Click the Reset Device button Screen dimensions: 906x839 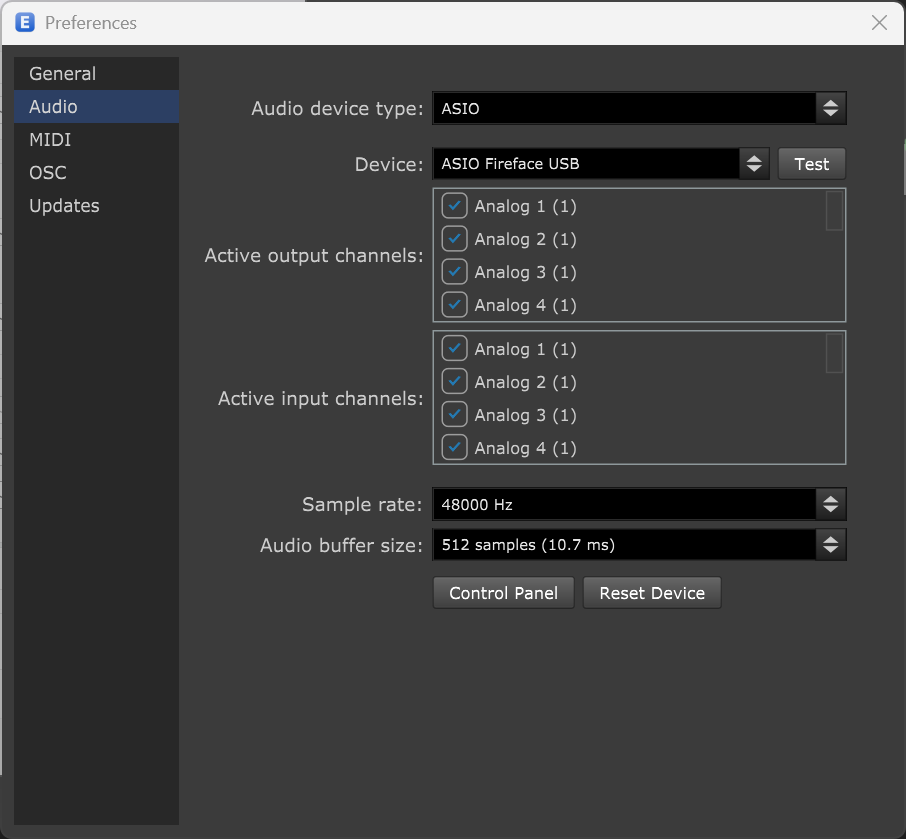(652, 593)
